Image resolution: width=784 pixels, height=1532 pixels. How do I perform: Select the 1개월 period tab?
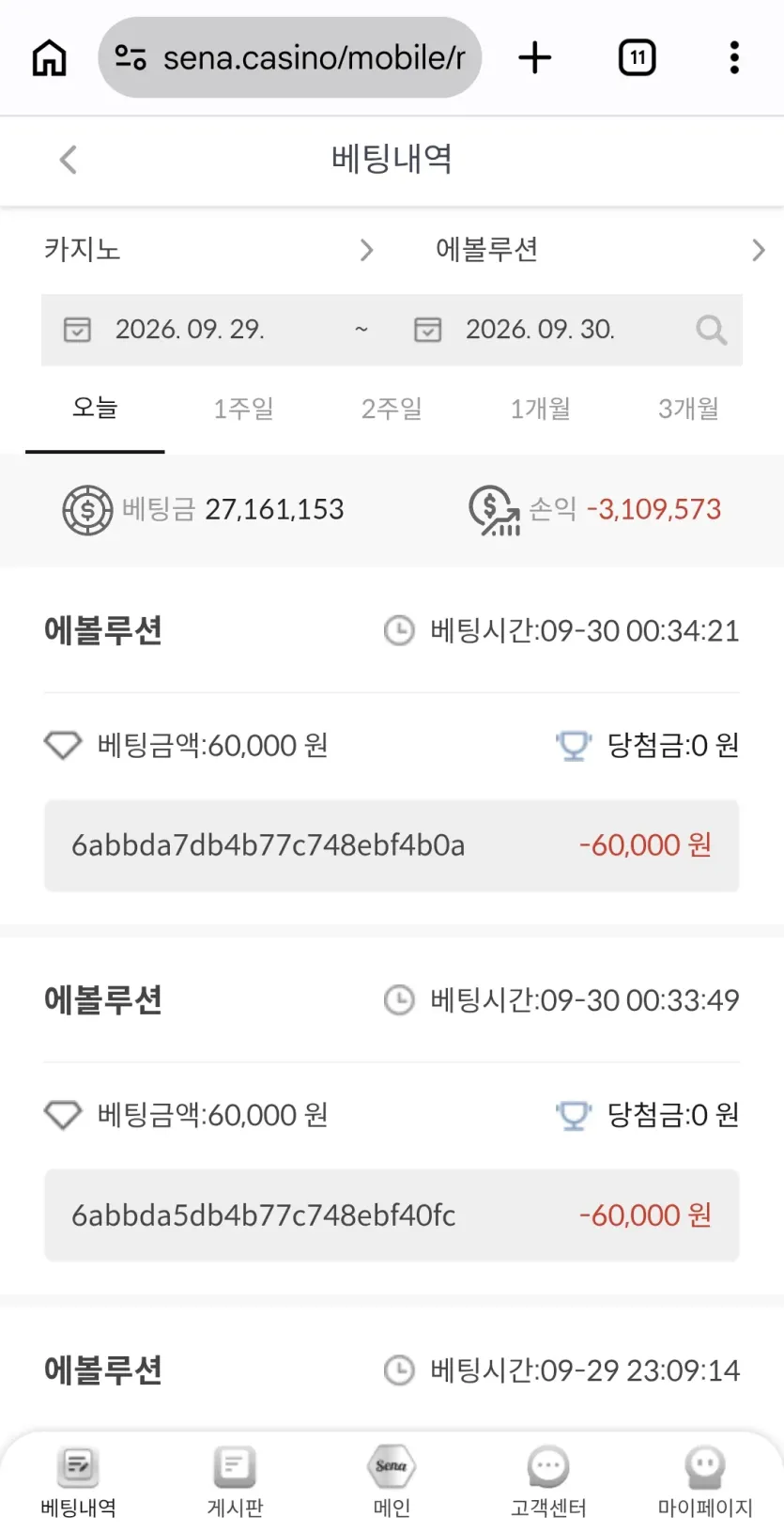(x=540, y=409)
